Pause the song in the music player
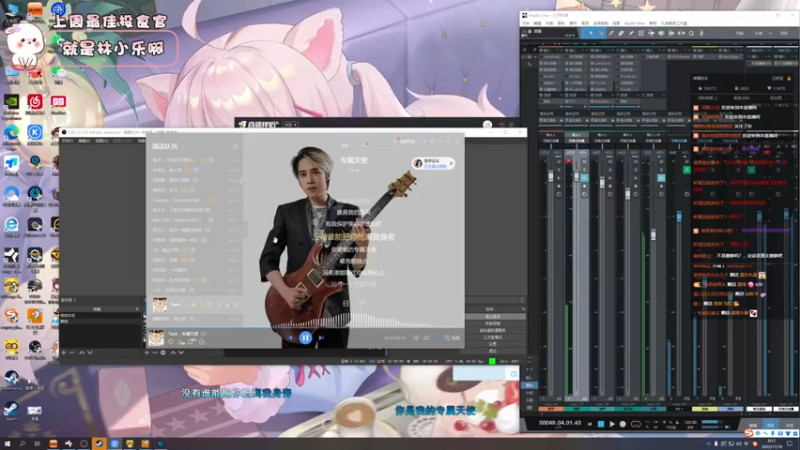800x450 pixels. (x=305, y=337)
